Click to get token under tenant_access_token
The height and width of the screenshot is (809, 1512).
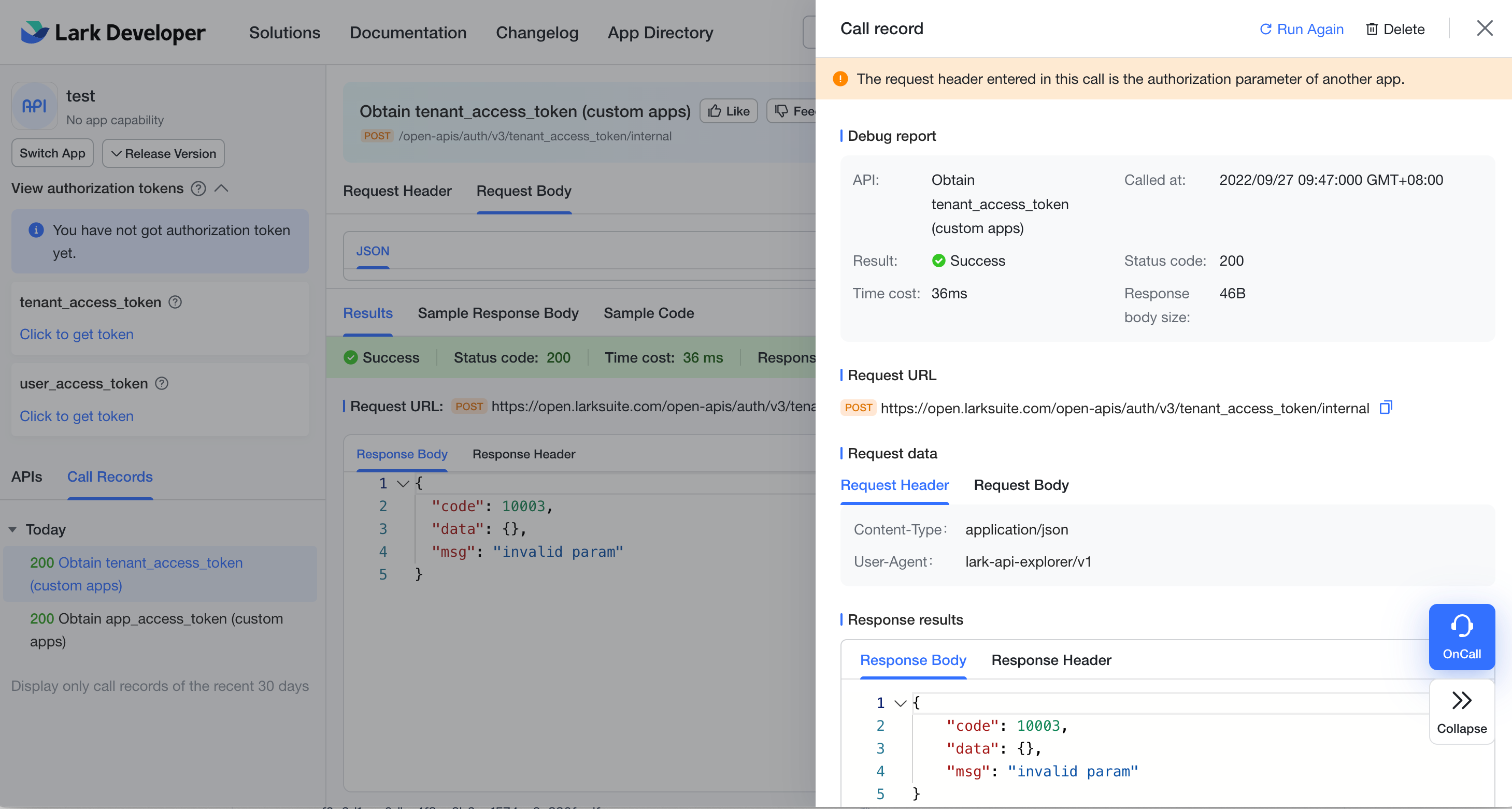[x=76, y=335]
